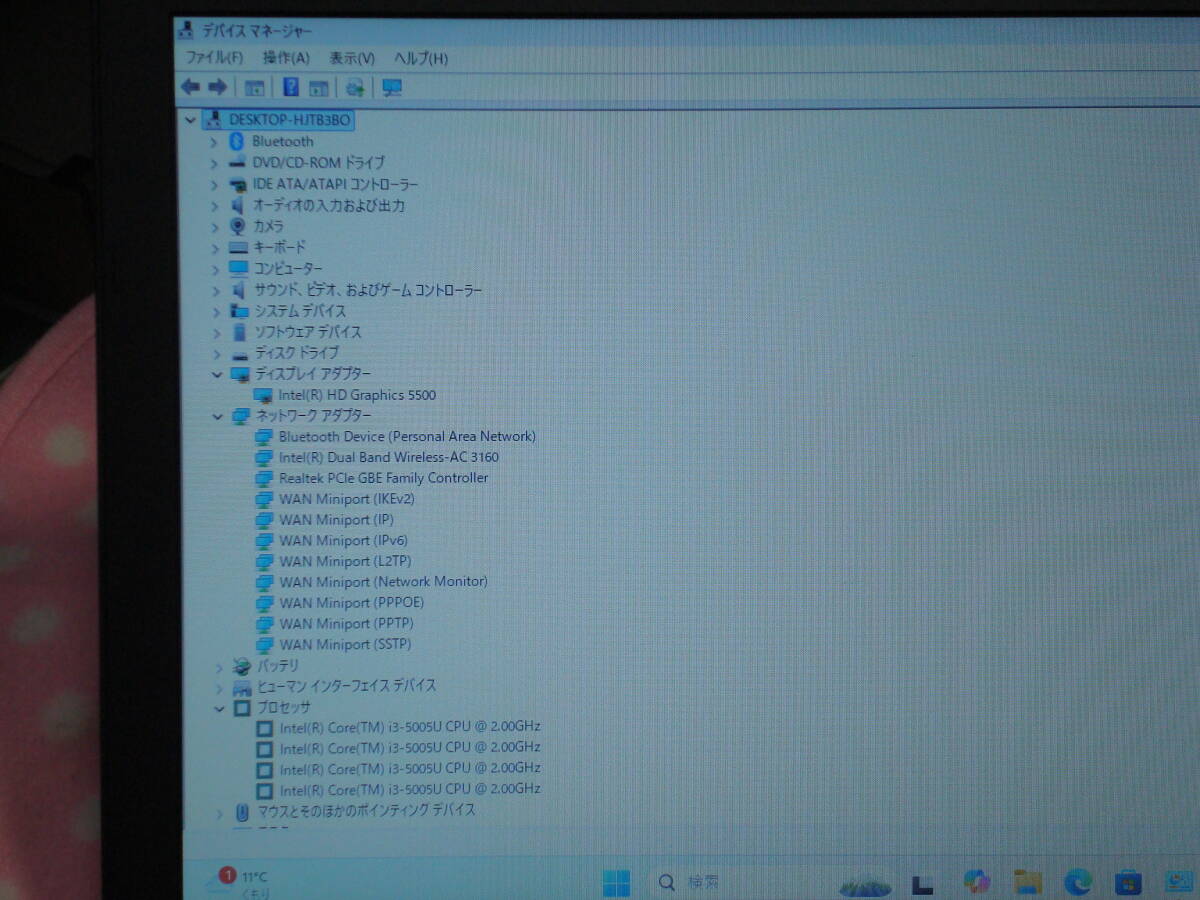Select WAN Miniport (PPTP)

(x=347, y=624)
